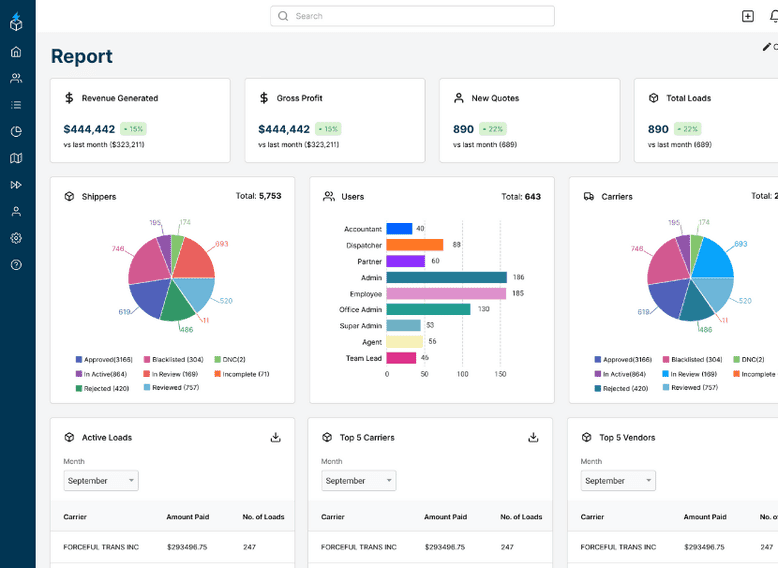This screenshot has height=568, width=778.
Task: Open the help question mark icon
Action: (16, 265)
